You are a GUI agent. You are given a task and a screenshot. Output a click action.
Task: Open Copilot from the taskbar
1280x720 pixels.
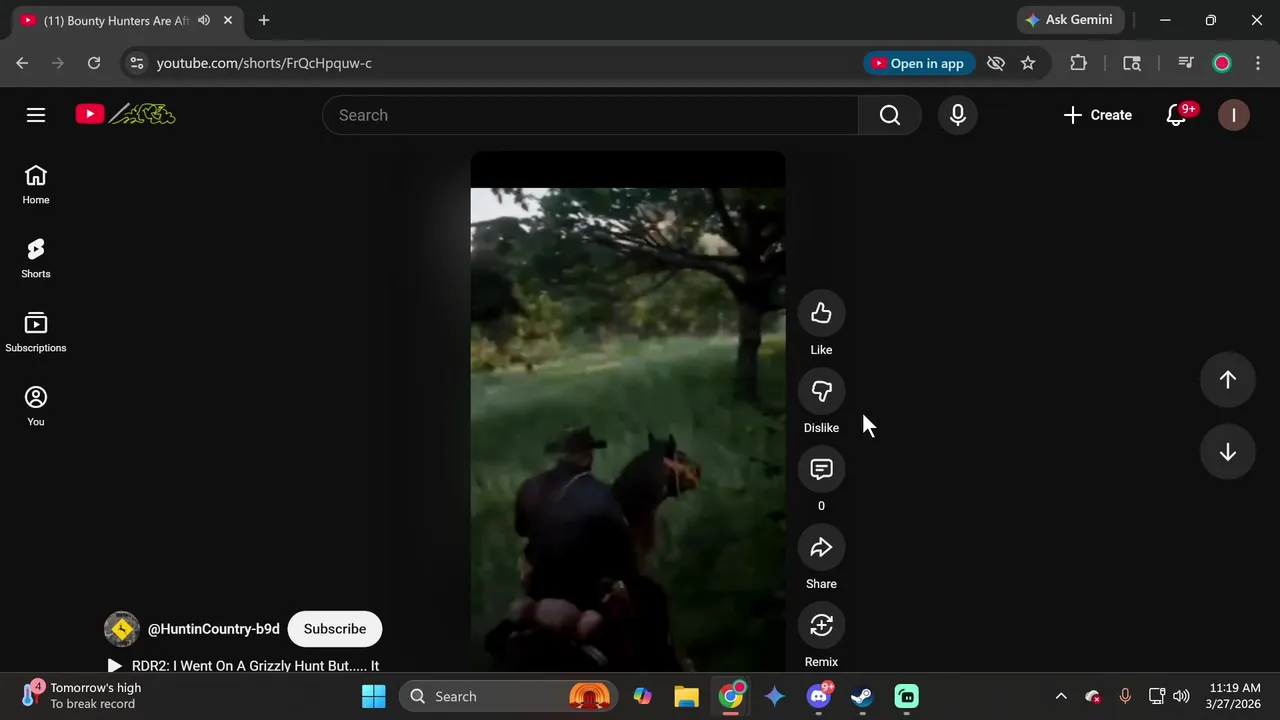pos(642,696)
